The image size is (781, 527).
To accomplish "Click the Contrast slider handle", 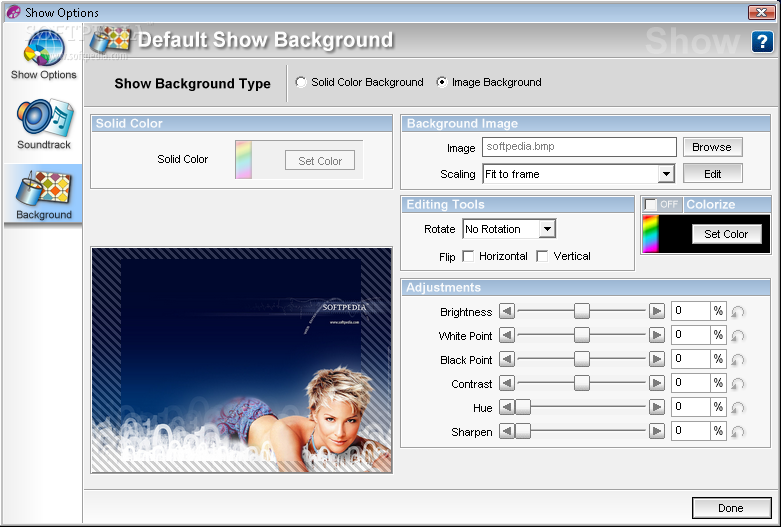I will [581, 383].
